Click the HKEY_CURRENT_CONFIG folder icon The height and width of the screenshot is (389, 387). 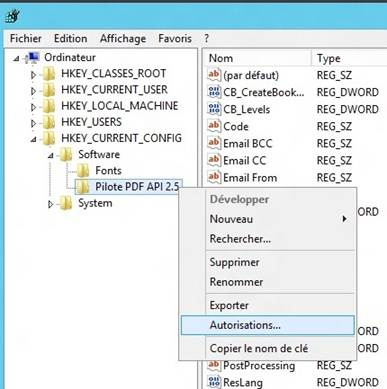49,139
